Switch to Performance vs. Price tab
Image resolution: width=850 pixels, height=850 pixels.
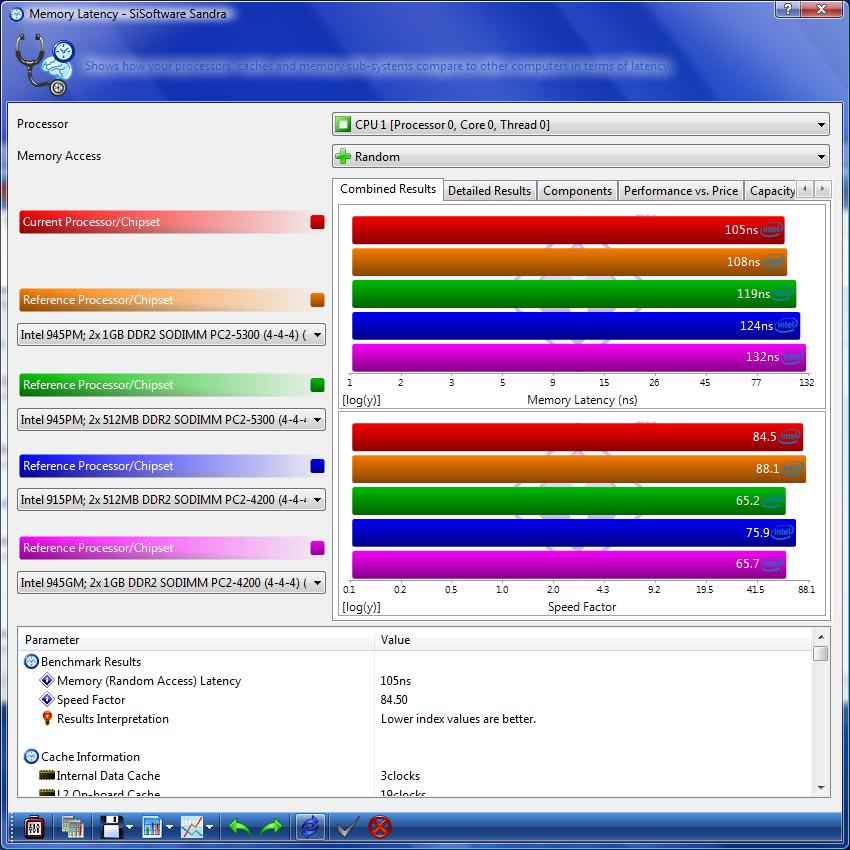(681, 191)
